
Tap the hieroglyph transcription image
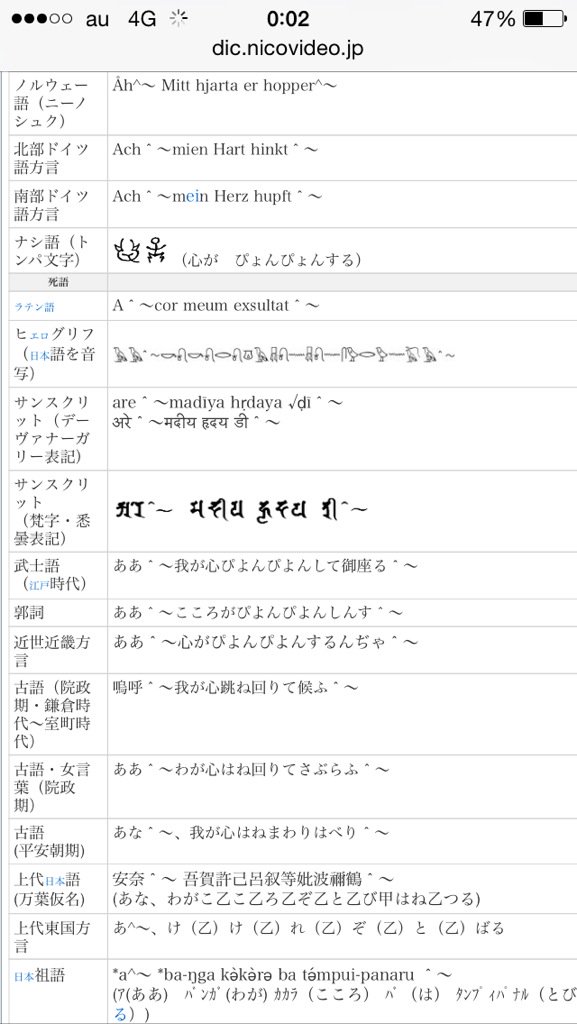[x=283, y=355]
